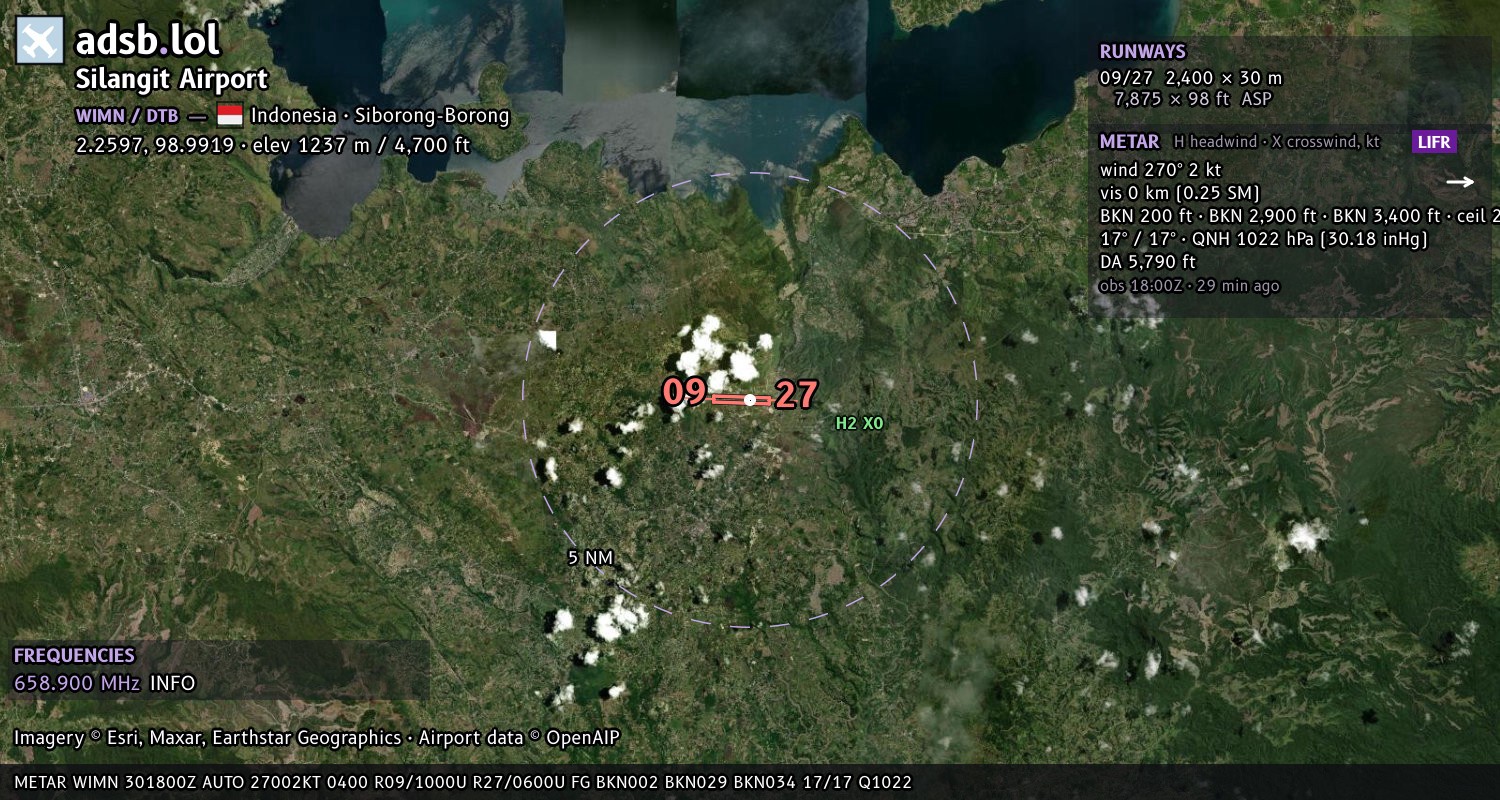
Task: Click the 7,875 × 98 ft ASP line
Action: [1193, 99]
